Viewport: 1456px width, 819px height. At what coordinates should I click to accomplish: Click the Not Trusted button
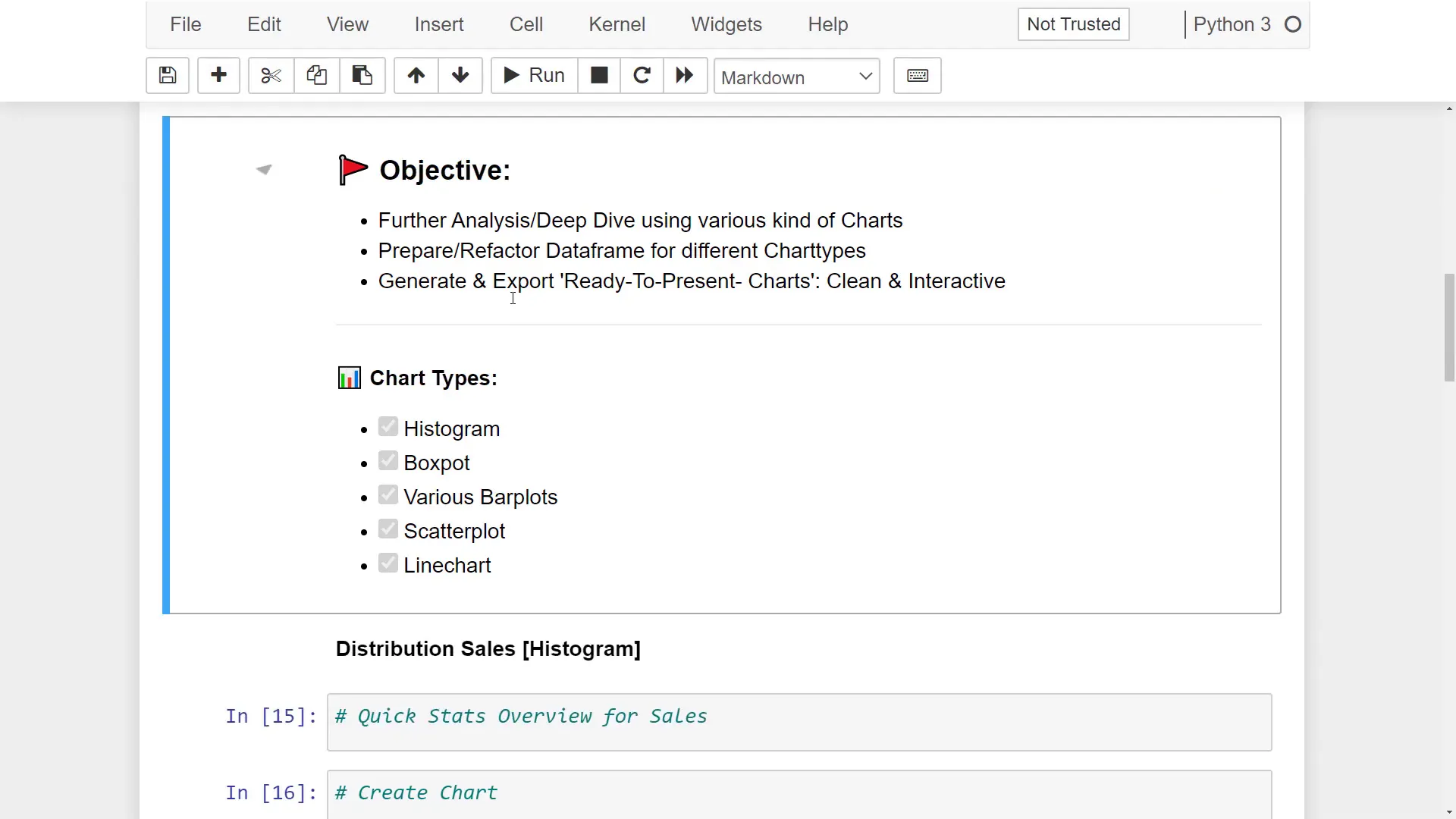pyautogui.click(x=1072, y=24)
